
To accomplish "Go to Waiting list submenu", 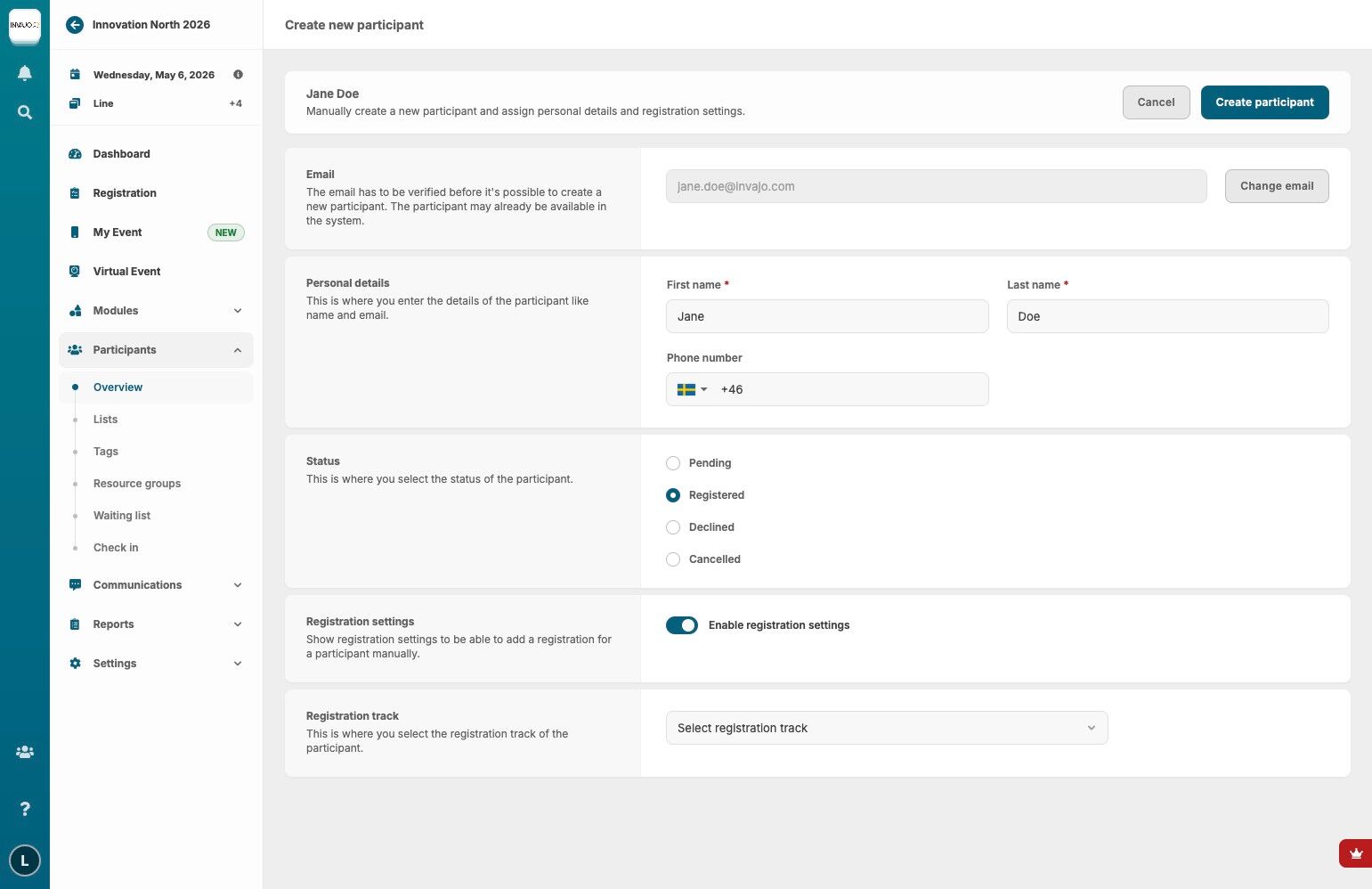I will tap(122, 516).
